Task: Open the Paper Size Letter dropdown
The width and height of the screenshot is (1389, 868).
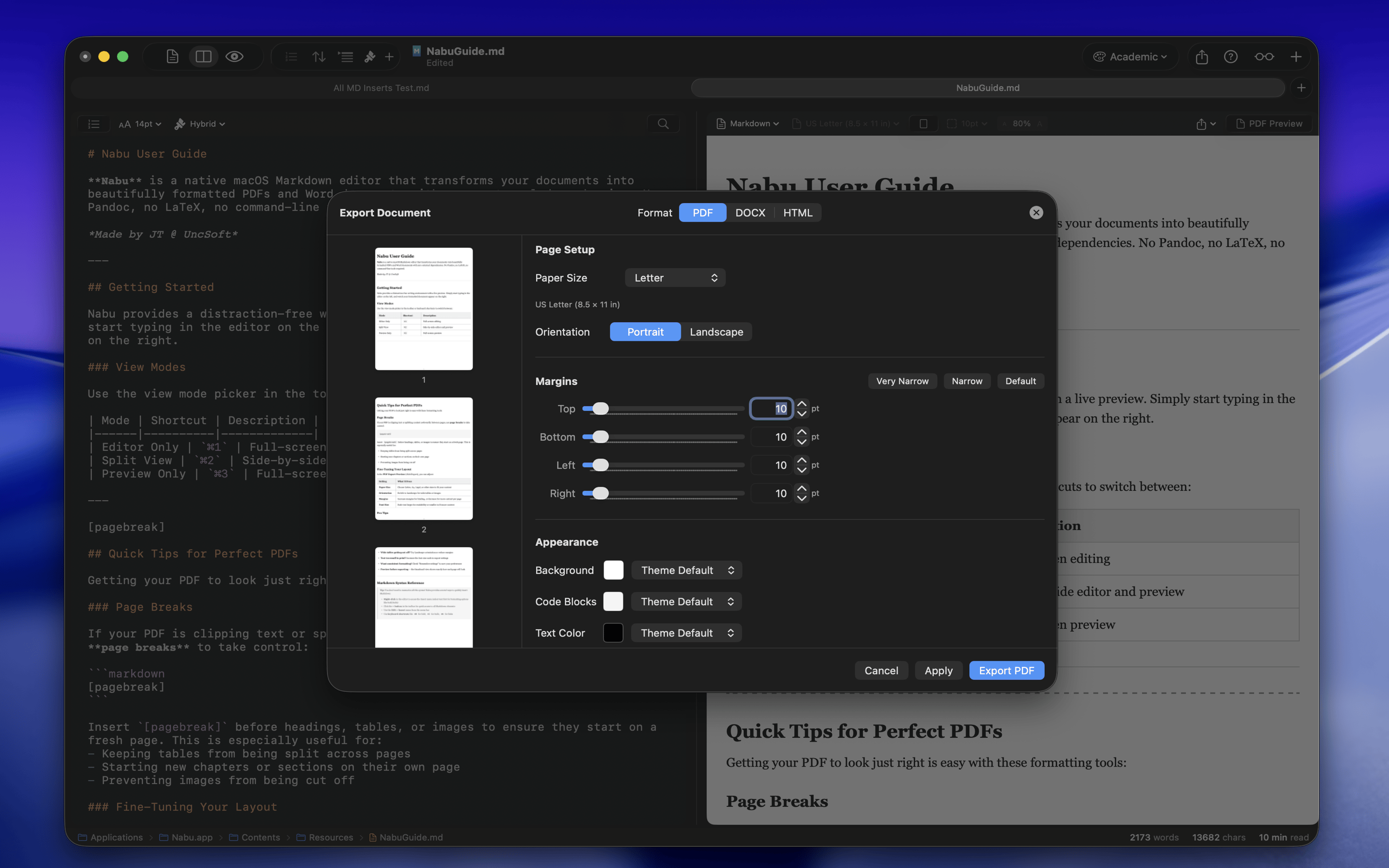Action: (675, 278)
